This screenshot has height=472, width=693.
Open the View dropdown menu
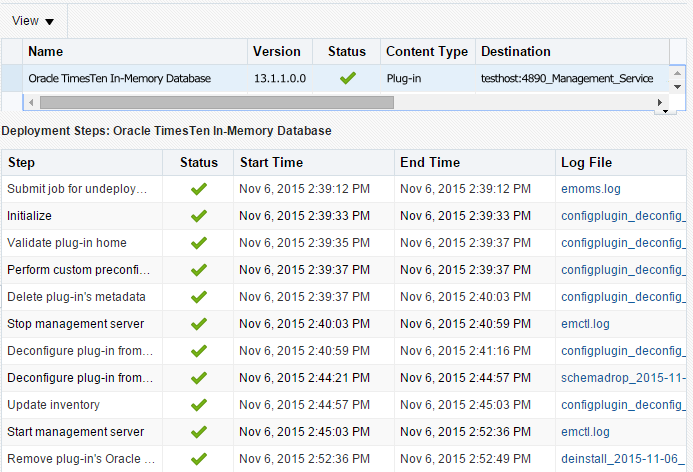[x=33, y=21]
